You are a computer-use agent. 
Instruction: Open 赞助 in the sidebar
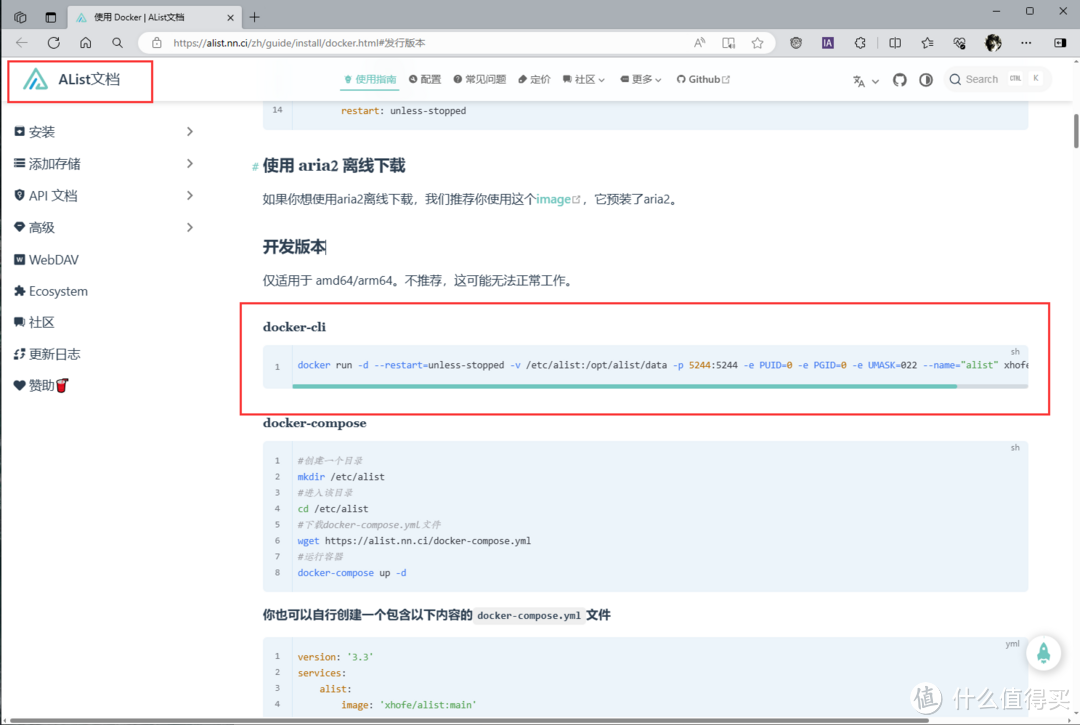41,386
